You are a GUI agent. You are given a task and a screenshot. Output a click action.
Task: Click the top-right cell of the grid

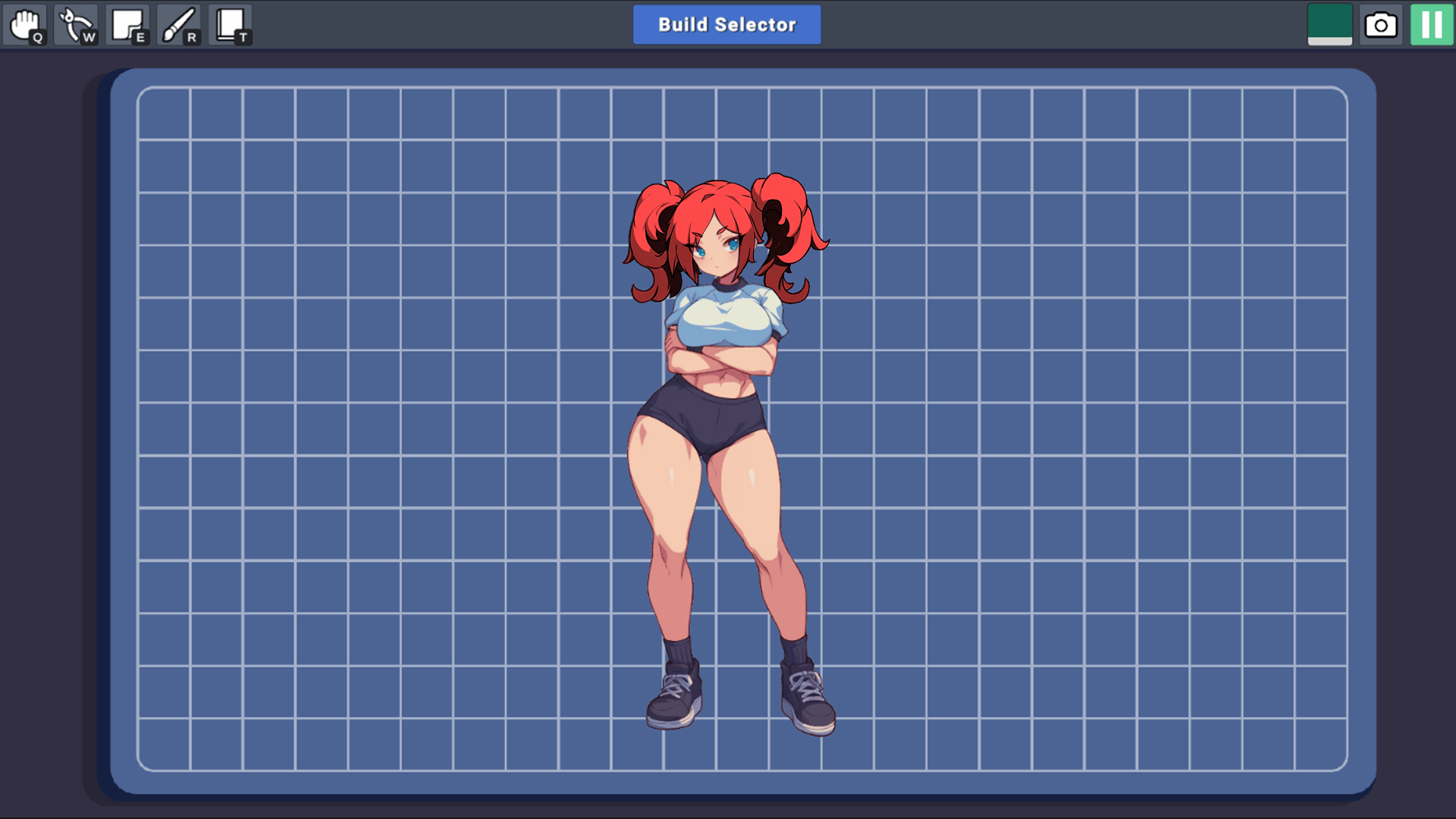click(1319, 115)
